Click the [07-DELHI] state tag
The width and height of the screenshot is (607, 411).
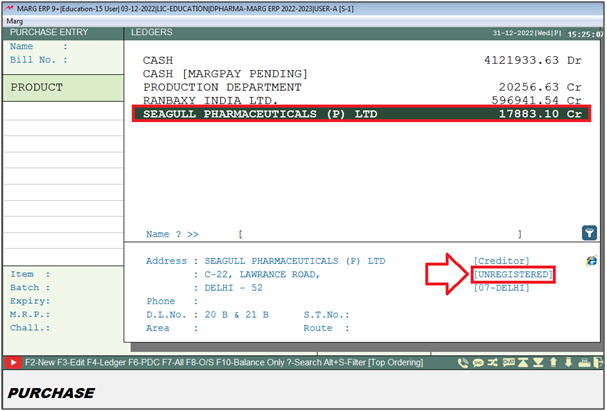[x=501, y=288]
